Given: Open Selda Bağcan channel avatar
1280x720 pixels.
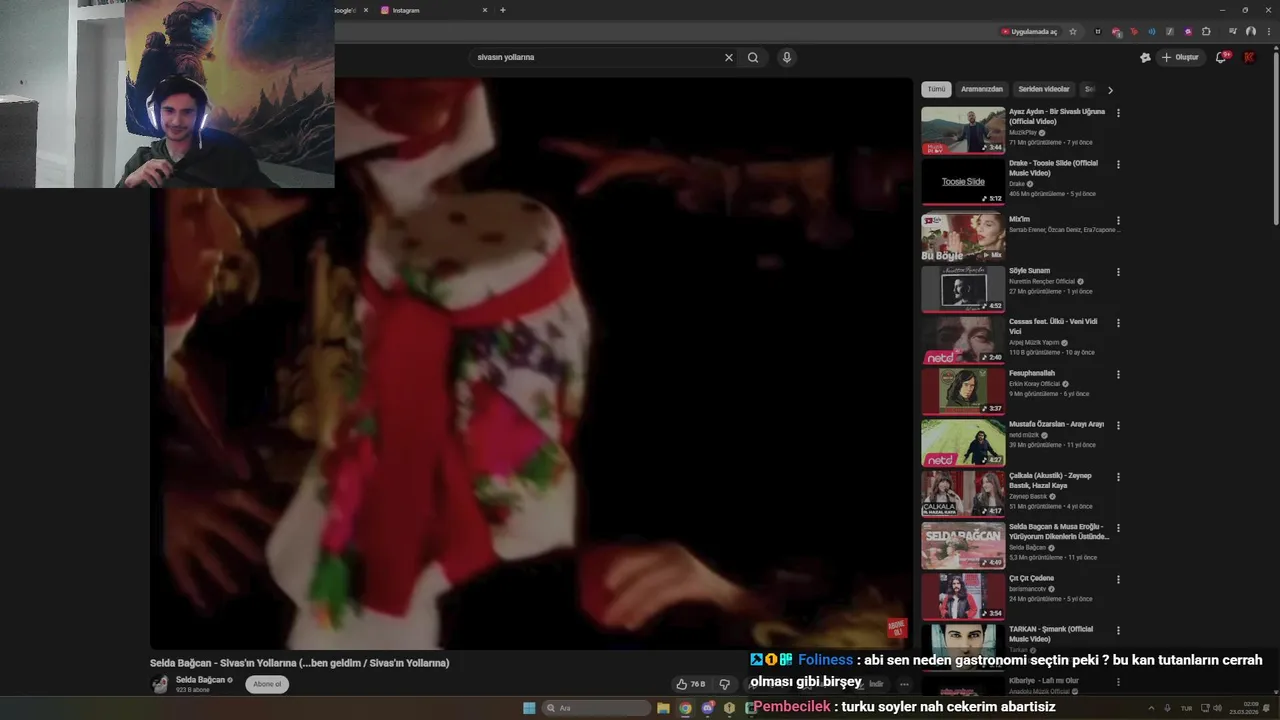Looking at the screenshot, I should pos(159,684).
